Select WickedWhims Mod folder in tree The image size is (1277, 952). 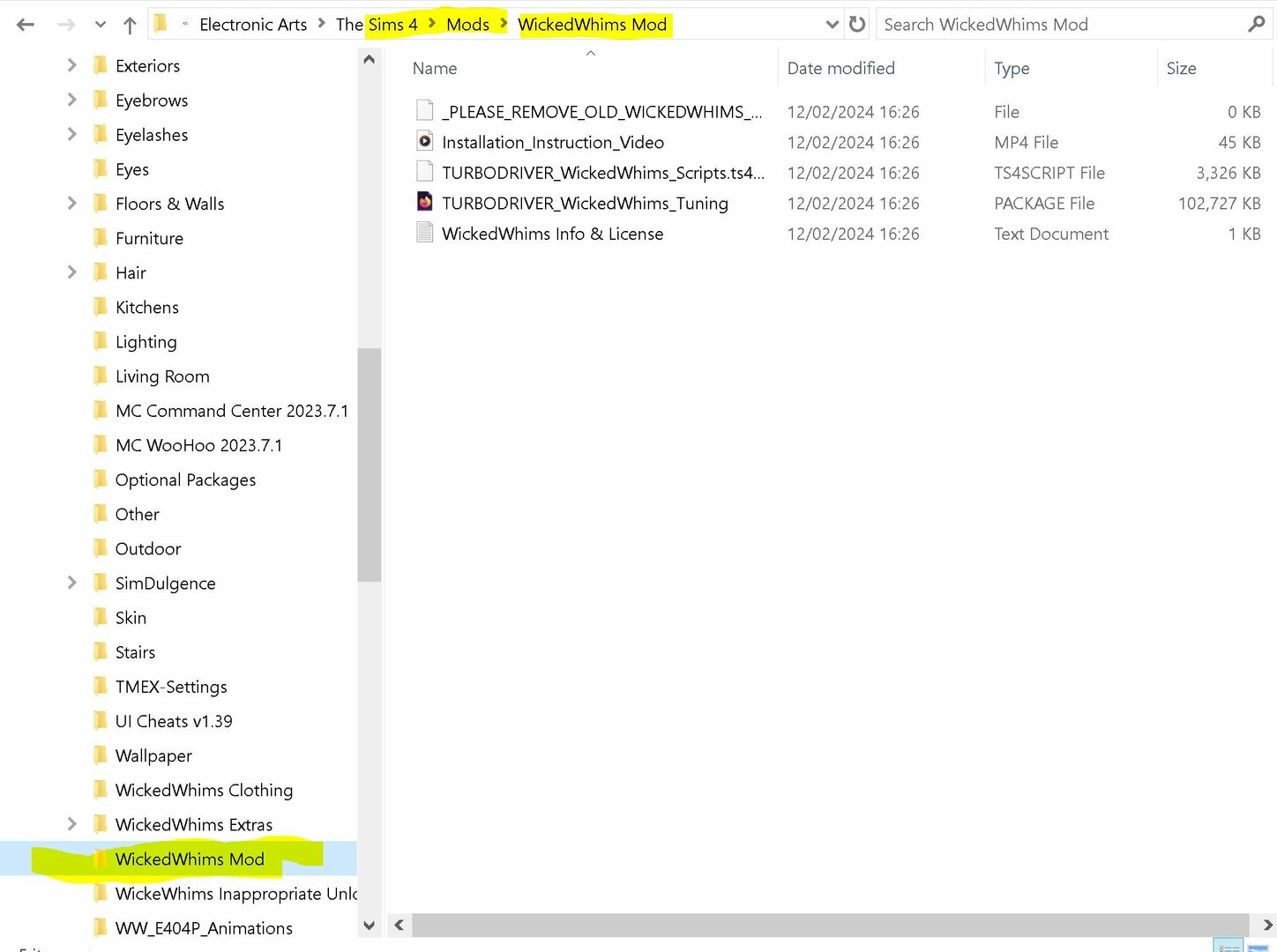point(190,859)
